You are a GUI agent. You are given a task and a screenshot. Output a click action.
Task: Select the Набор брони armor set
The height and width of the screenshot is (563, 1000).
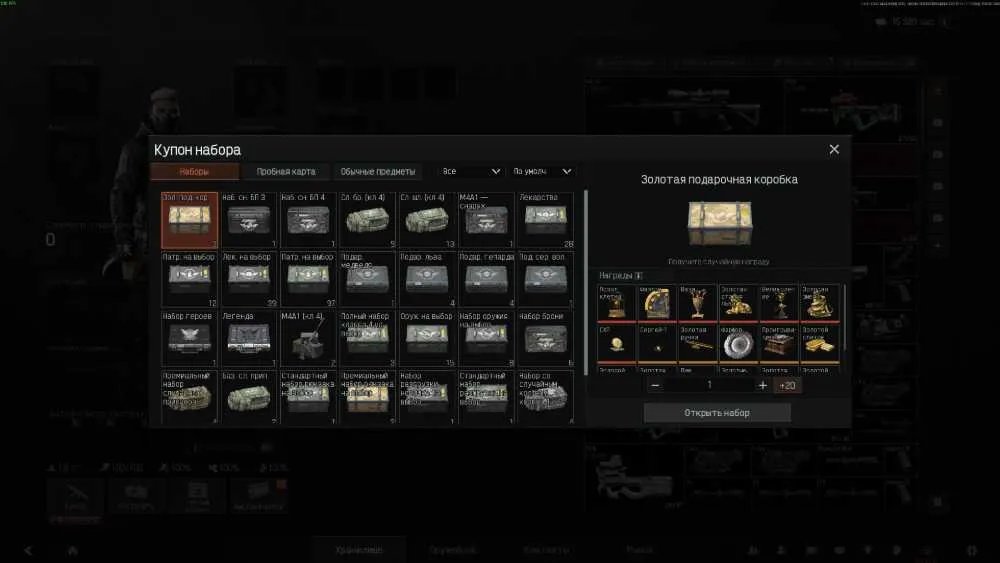click(545, 339)
